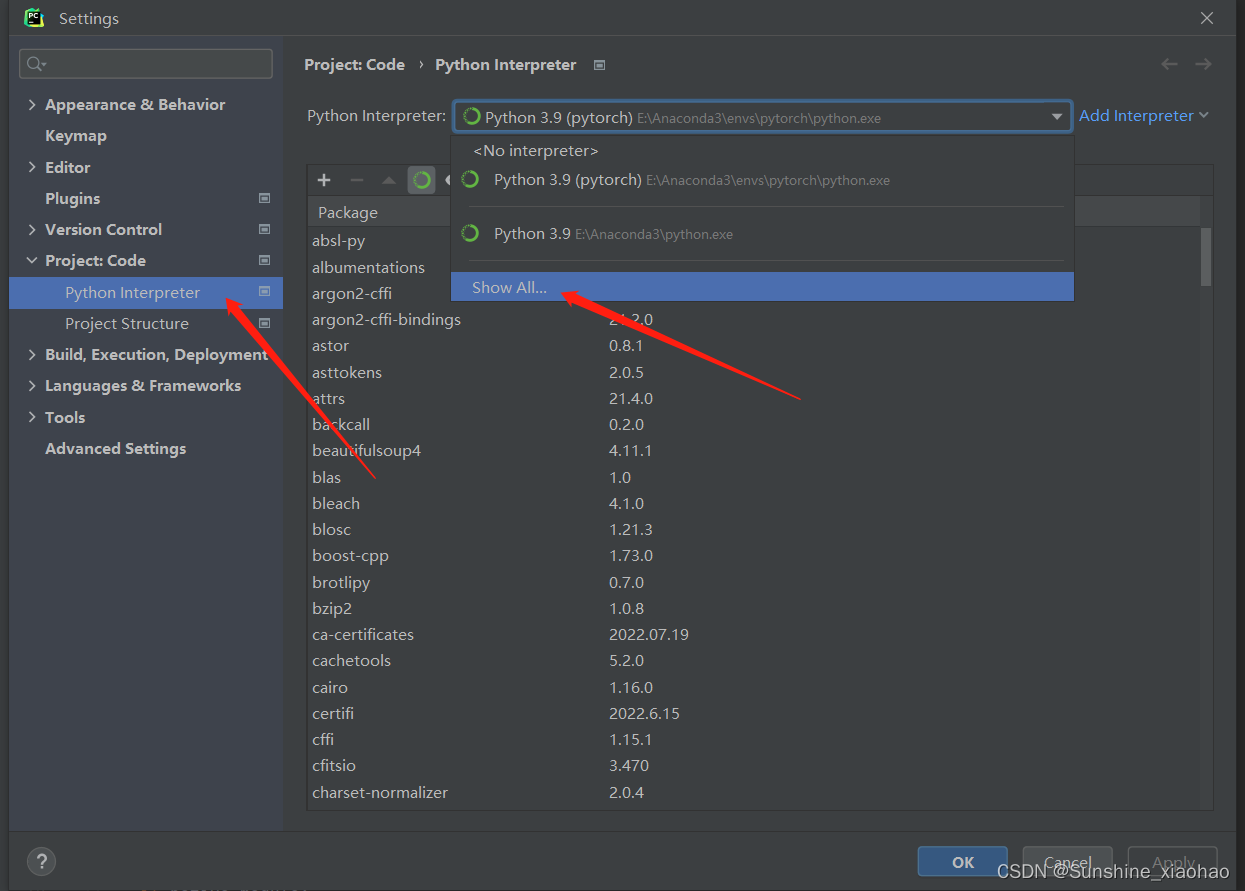Image resolution: width=1245 pixels, height=891 pixels.
Task: Click the PyCharm logo in the title bar
Action: point(34,17)
